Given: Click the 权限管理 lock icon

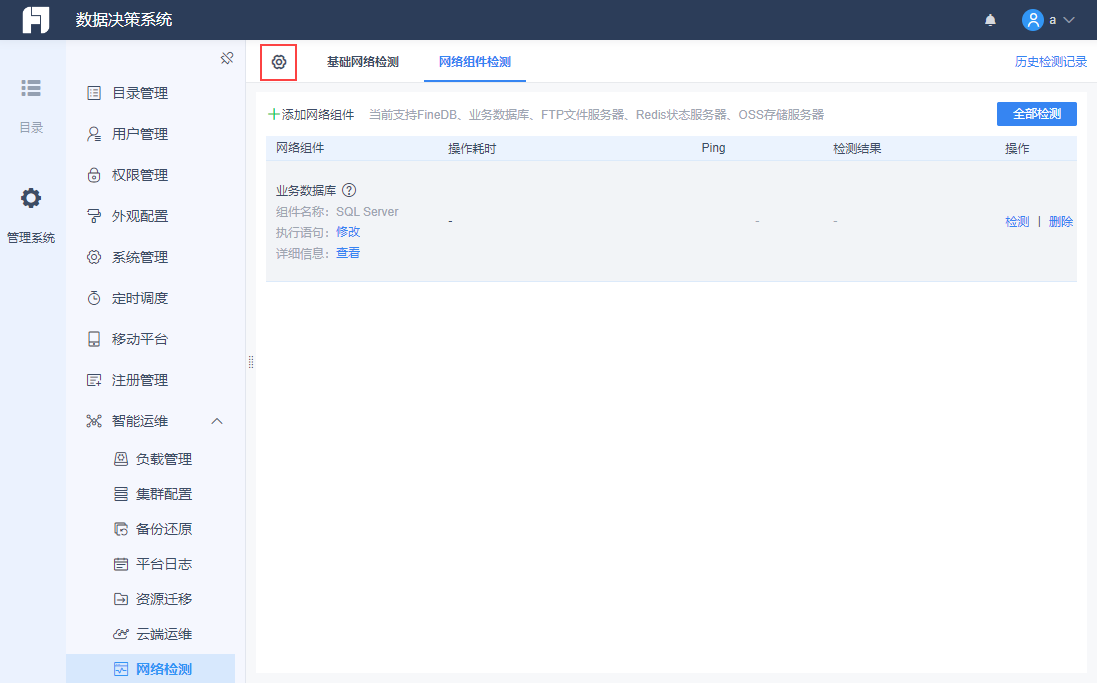Looking at the screenshot, I should click(x=94, y=175).
